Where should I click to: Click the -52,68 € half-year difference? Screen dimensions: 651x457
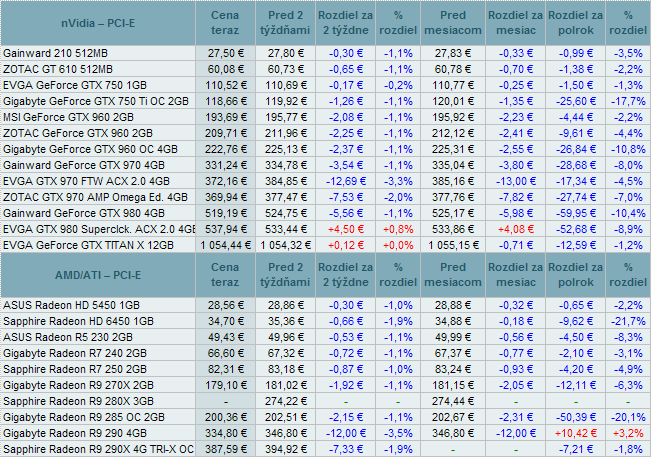tap(575, 229)
